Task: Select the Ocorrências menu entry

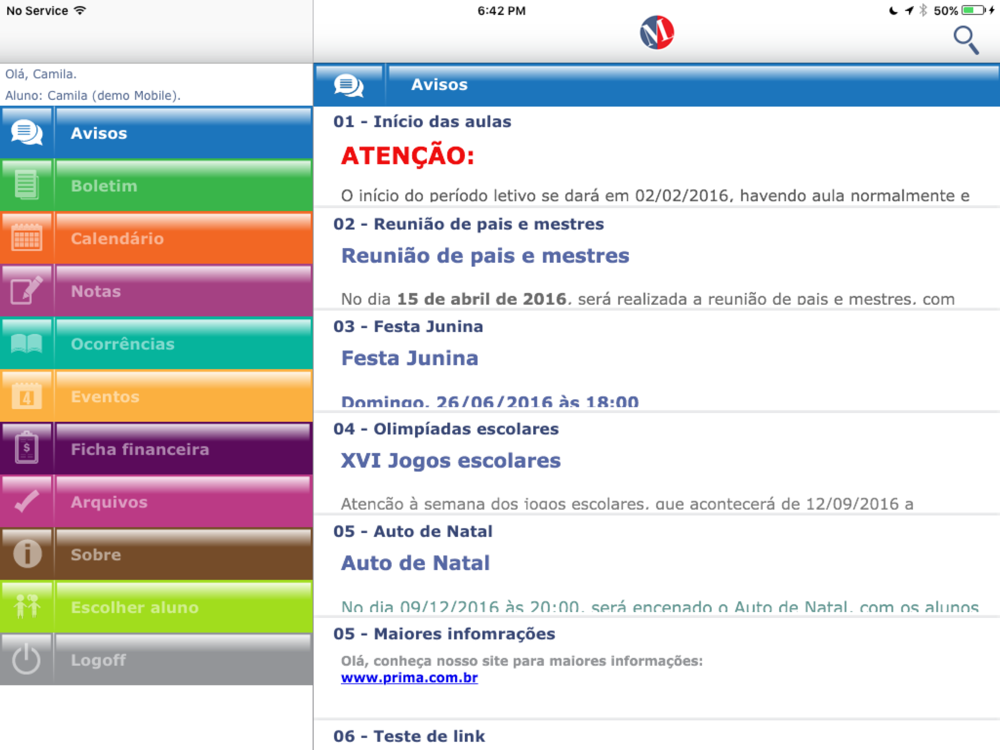Action: [x=156, y=344]
